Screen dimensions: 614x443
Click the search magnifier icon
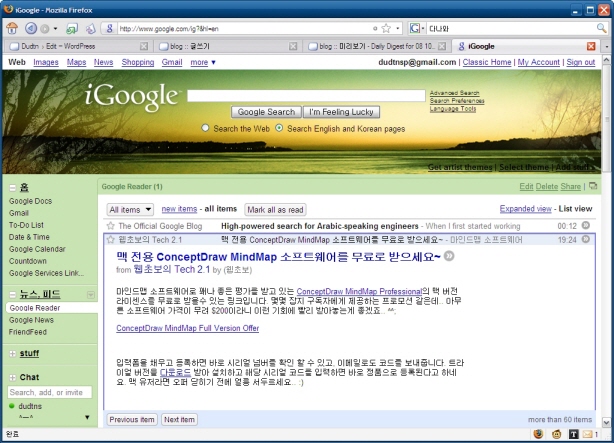(x=601, y=28)
